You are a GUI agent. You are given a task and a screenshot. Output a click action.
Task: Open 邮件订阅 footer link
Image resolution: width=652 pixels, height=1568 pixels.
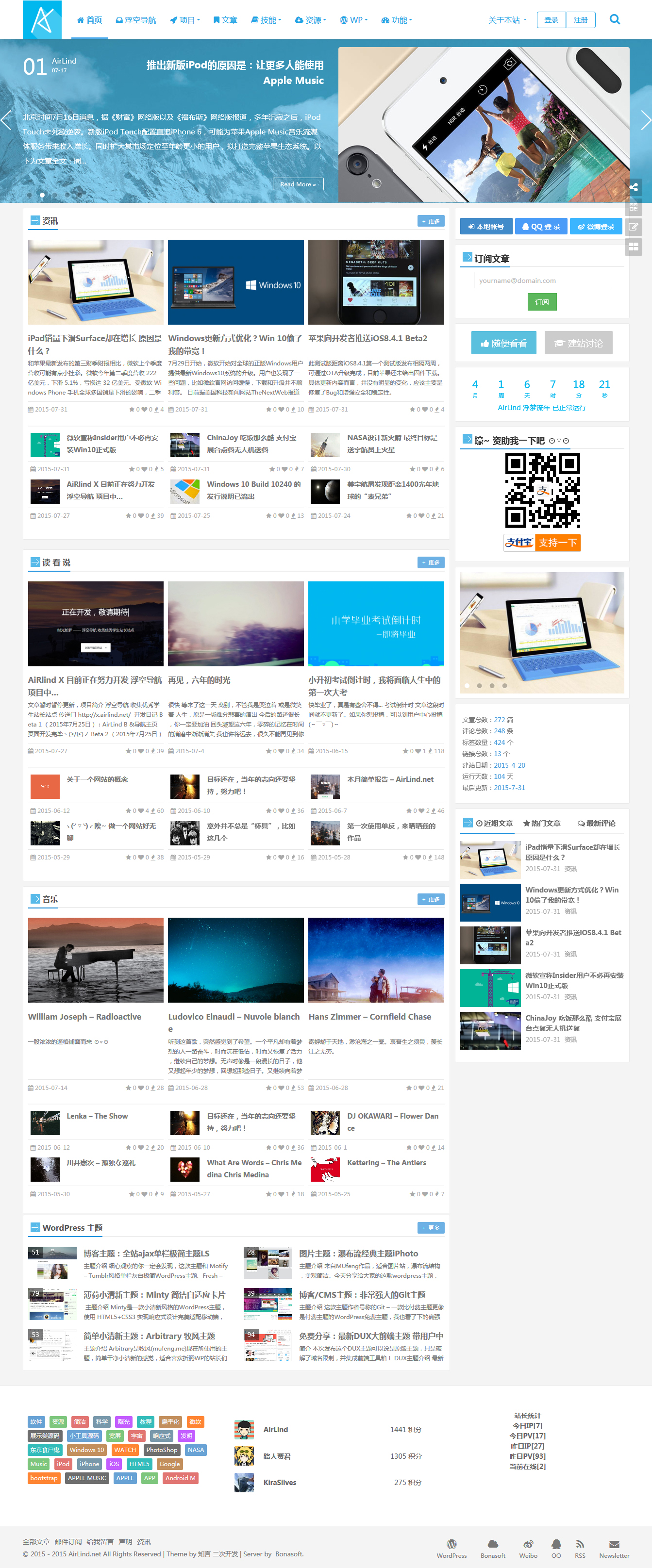pyautogui.click(x=68, y=1542)
